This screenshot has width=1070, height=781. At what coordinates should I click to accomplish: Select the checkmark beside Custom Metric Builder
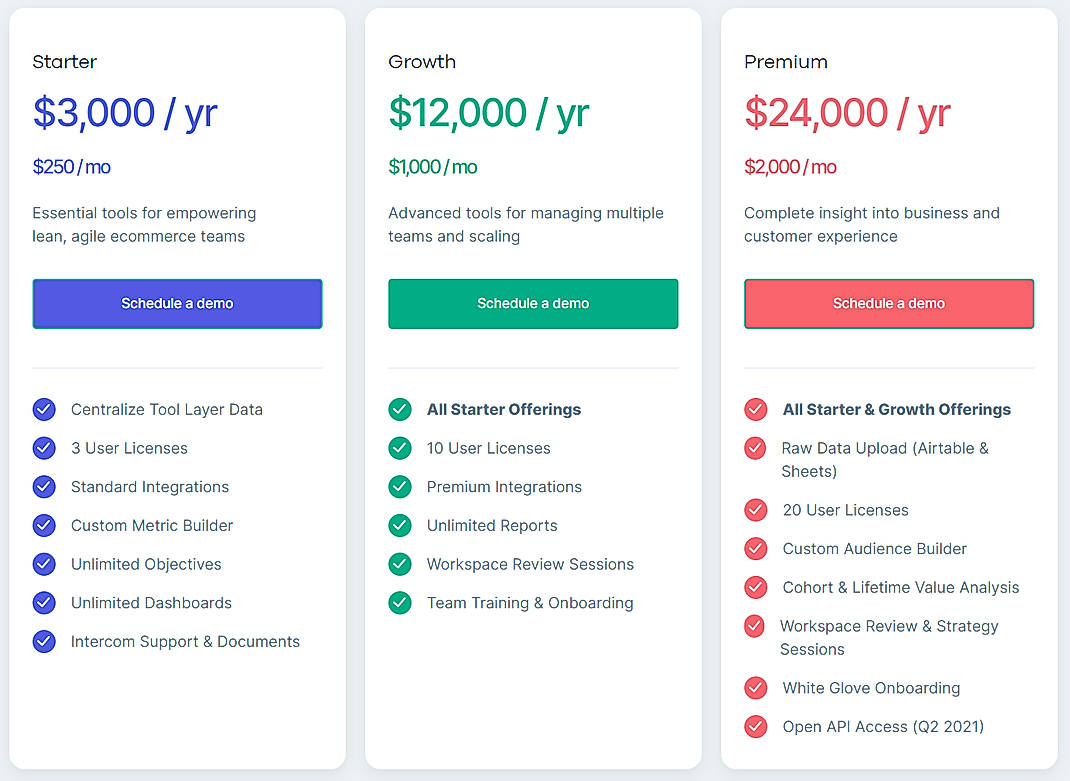coord(44,525)
